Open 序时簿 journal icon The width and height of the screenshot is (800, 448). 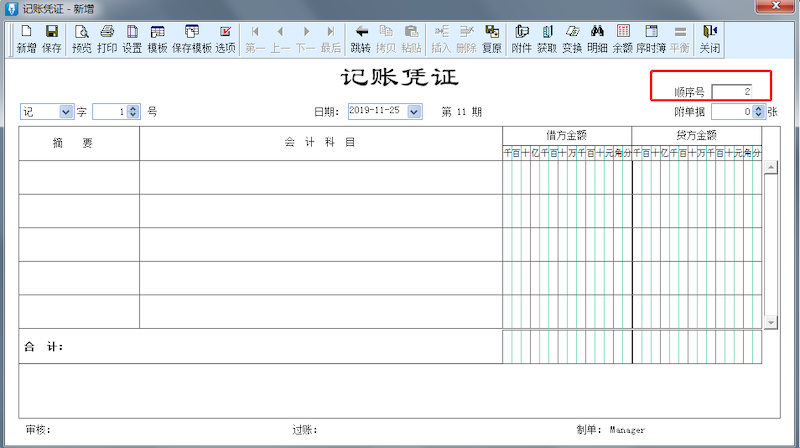point(651,39)
